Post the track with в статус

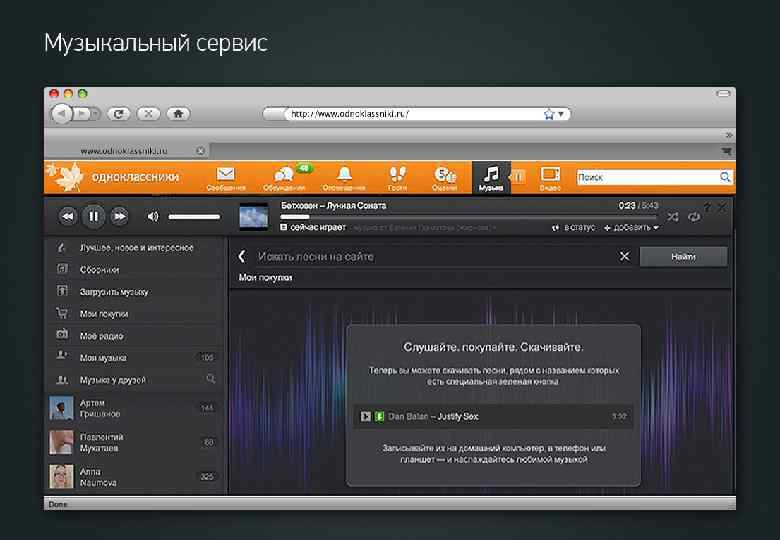click(574, 228)
